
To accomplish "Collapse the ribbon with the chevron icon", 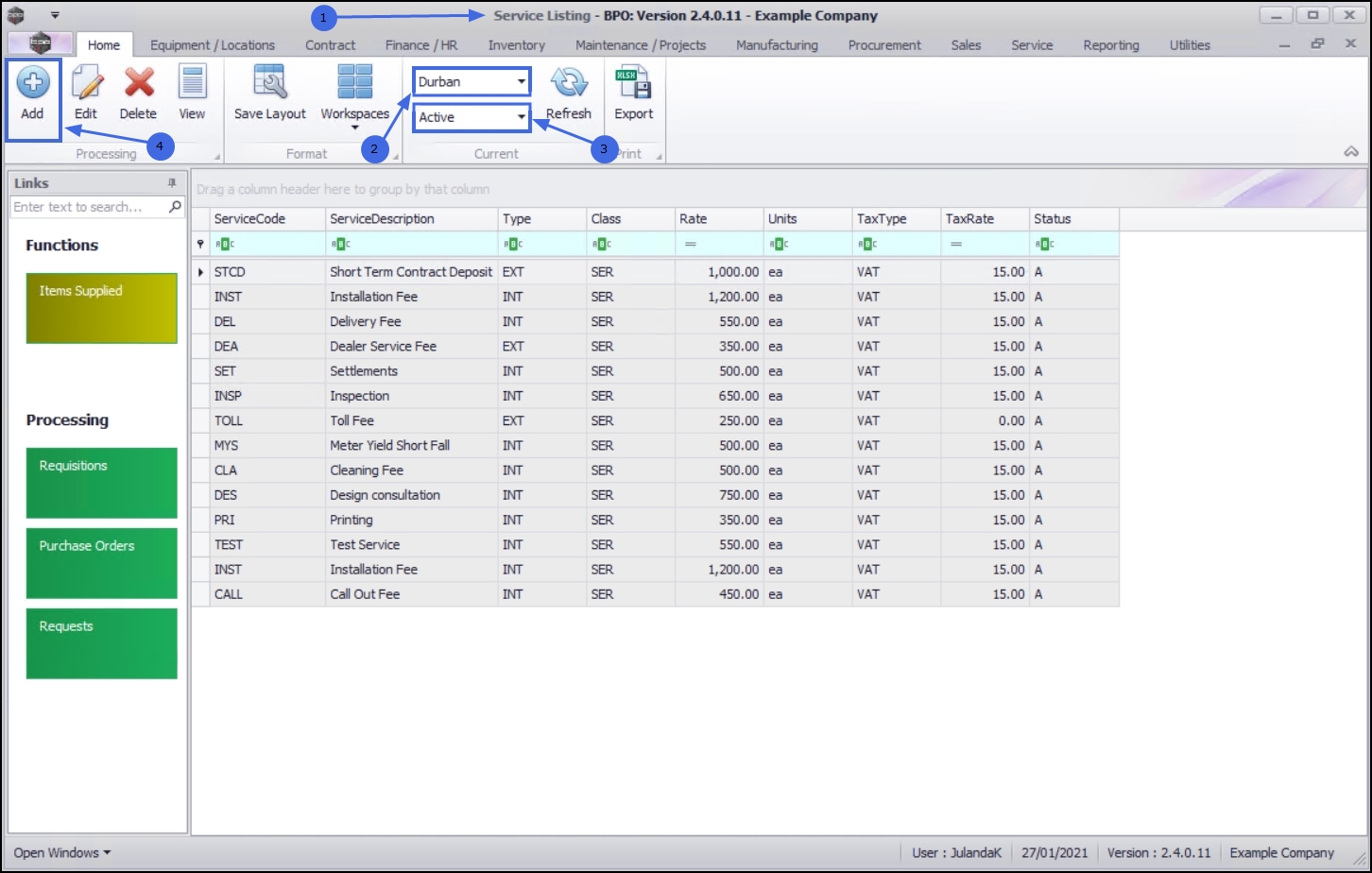I will [x=1351, y=151].
